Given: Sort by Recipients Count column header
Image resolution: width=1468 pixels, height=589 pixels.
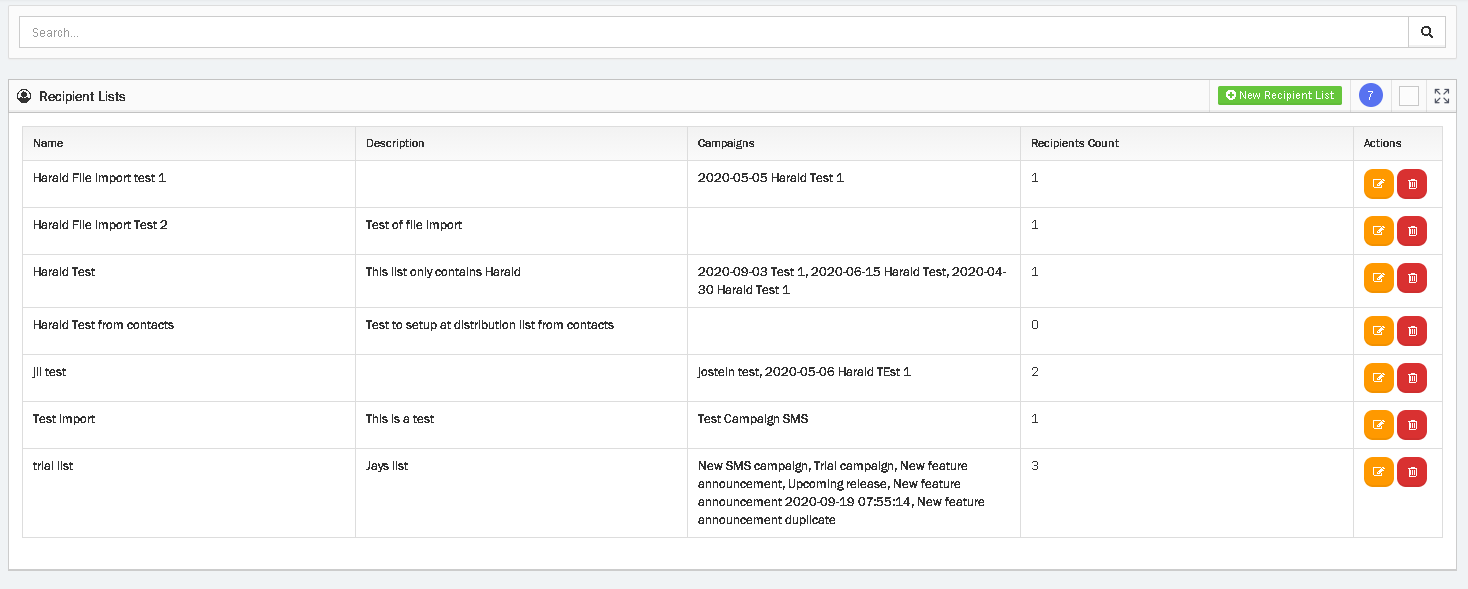Looking at the screenshot, I should pyautogui.click(x=1074, y=143).
